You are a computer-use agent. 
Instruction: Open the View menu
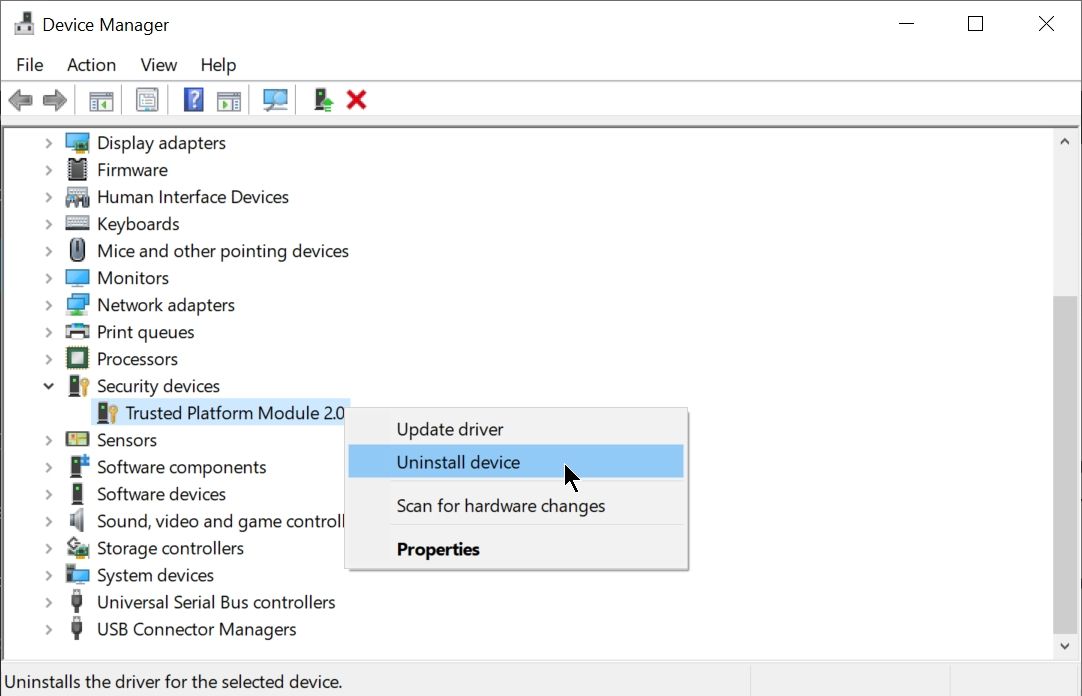pyautogui.click(x=158, y=65)
